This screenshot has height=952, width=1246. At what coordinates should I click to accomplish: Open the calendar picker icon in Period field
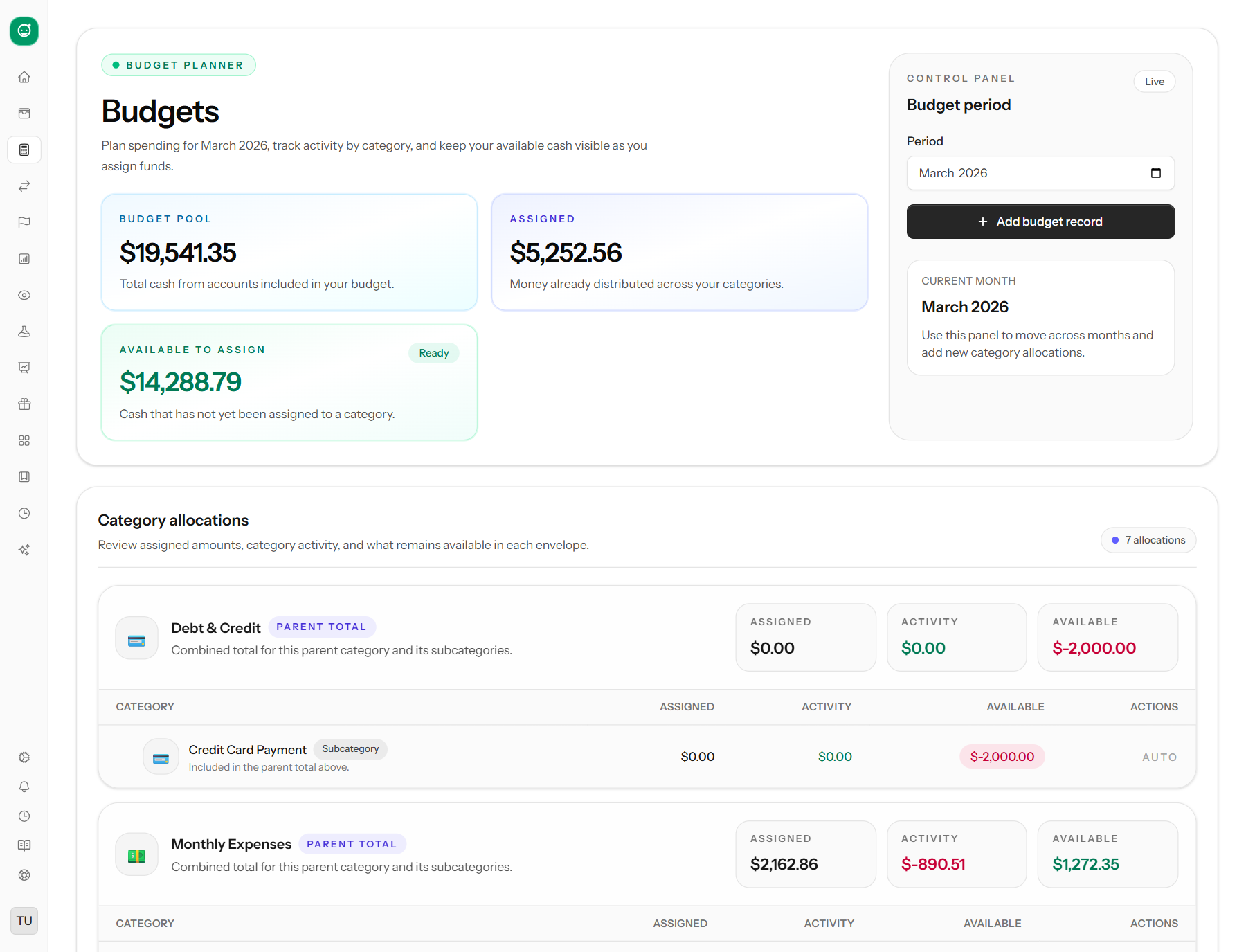pyautogui.click(x=1156, y=173)
